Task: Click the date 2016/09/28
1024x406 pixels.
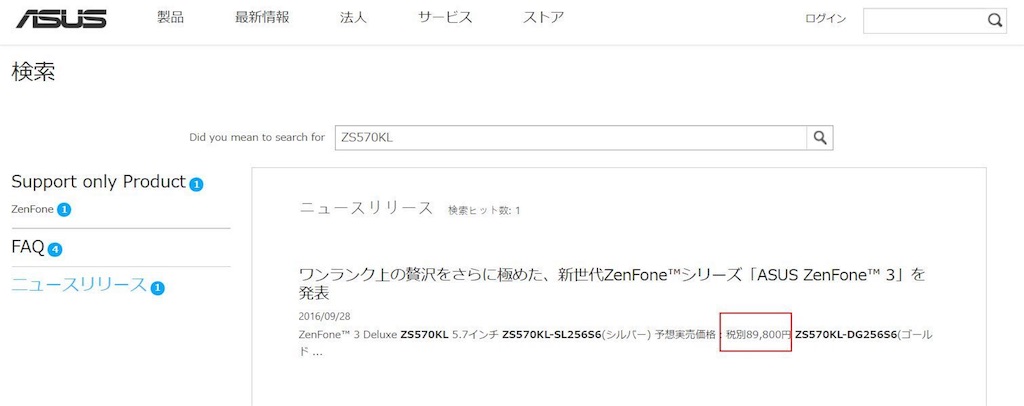Action: coord(325,317)
